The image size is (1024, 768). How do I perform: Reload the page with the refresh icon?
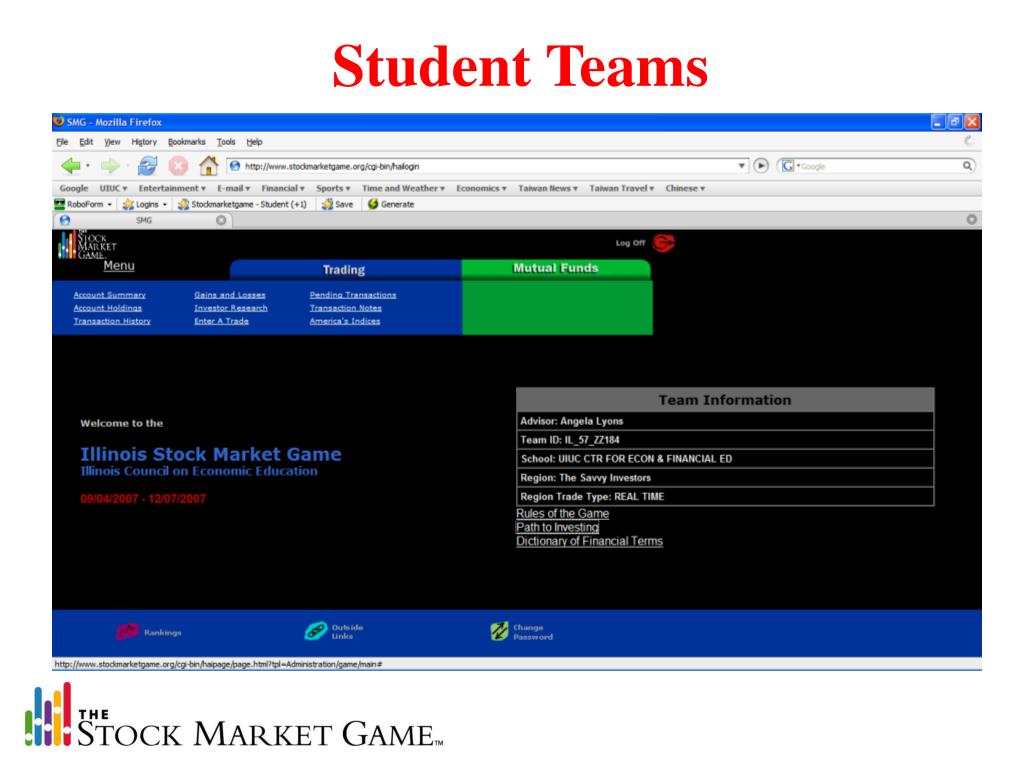[148, 166]
